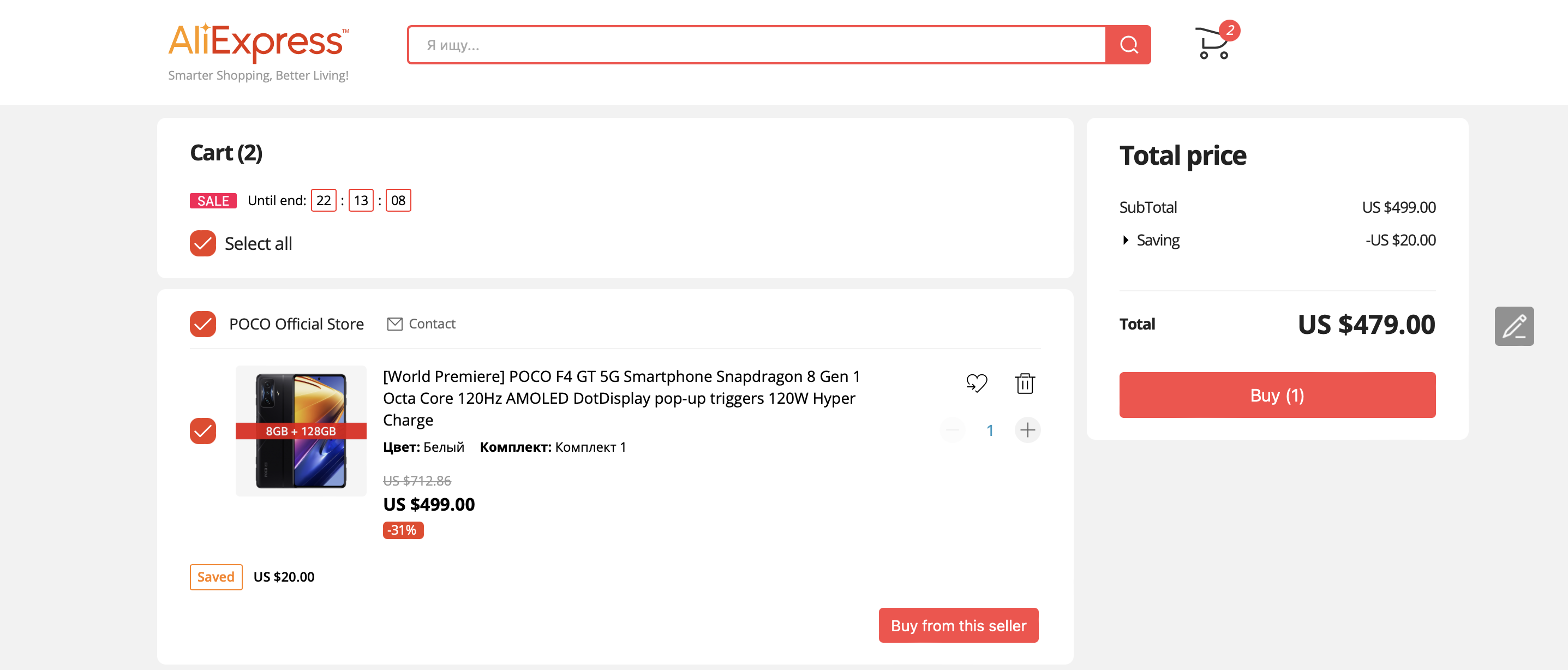
Task: Increase quantity with plus button
Action: point(1027,430)
